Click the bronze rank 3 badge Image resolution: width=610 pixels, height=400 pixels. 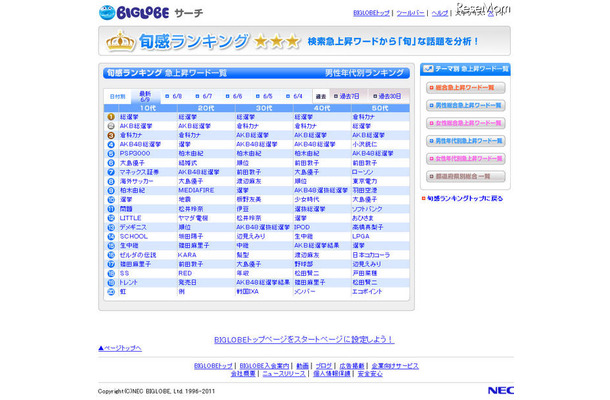pyautogui.click(x=111, y=135)
